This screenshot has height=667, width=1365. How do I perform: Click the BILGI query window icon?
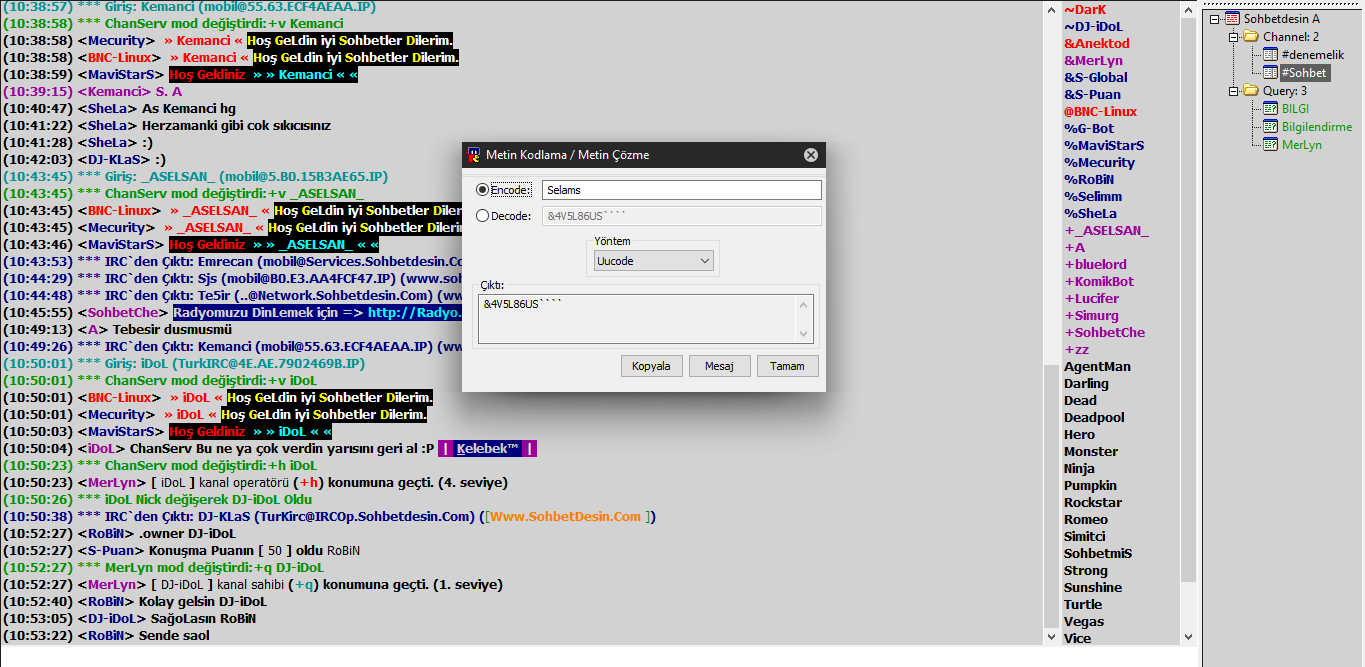[x=1270, y=109]
